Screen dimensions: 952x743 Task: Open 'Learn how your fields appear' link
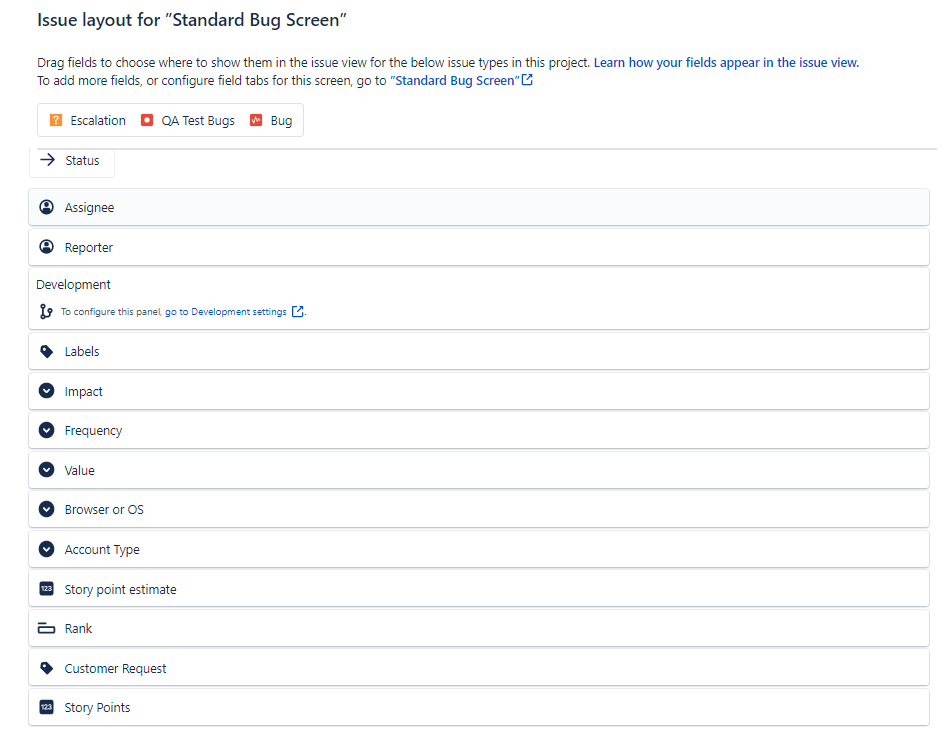coord(726,62)
